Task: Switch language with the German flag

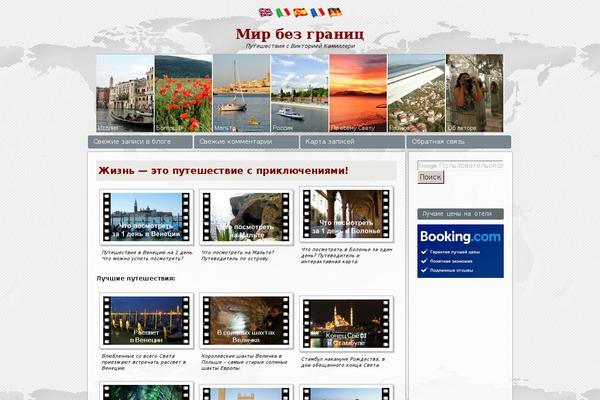Action: [334, 12]
